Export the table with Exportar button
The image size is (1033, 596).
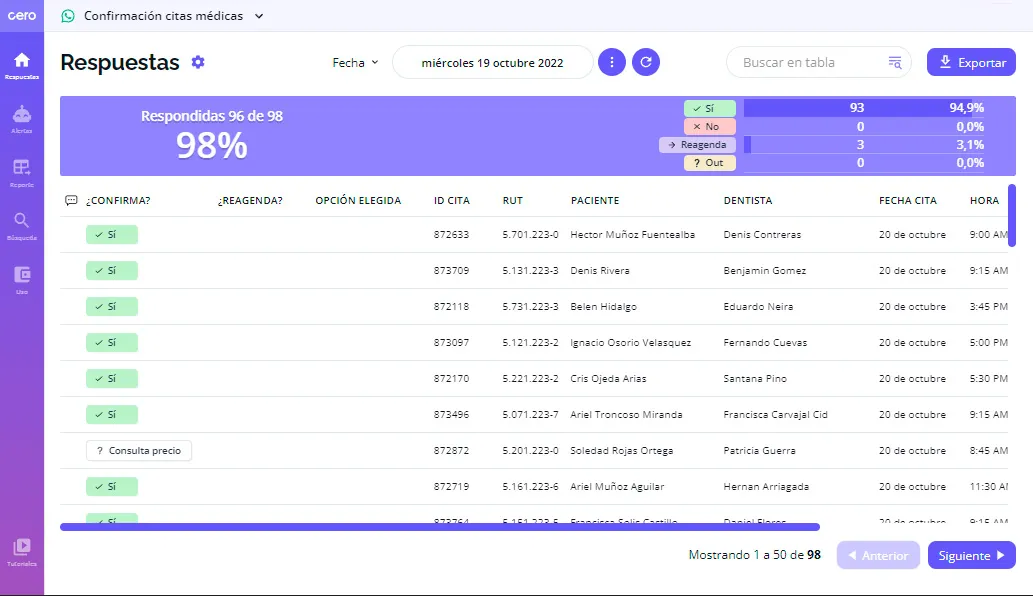click(971, 63)
